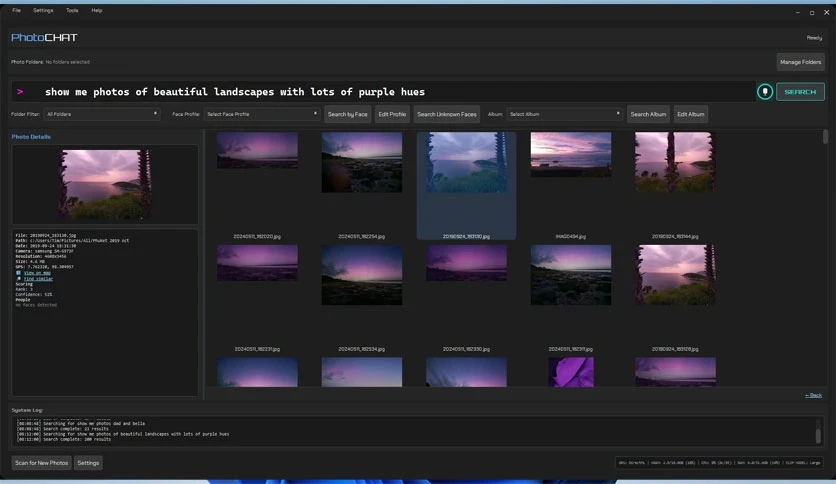Click the Search Album button

coord(648,114)
